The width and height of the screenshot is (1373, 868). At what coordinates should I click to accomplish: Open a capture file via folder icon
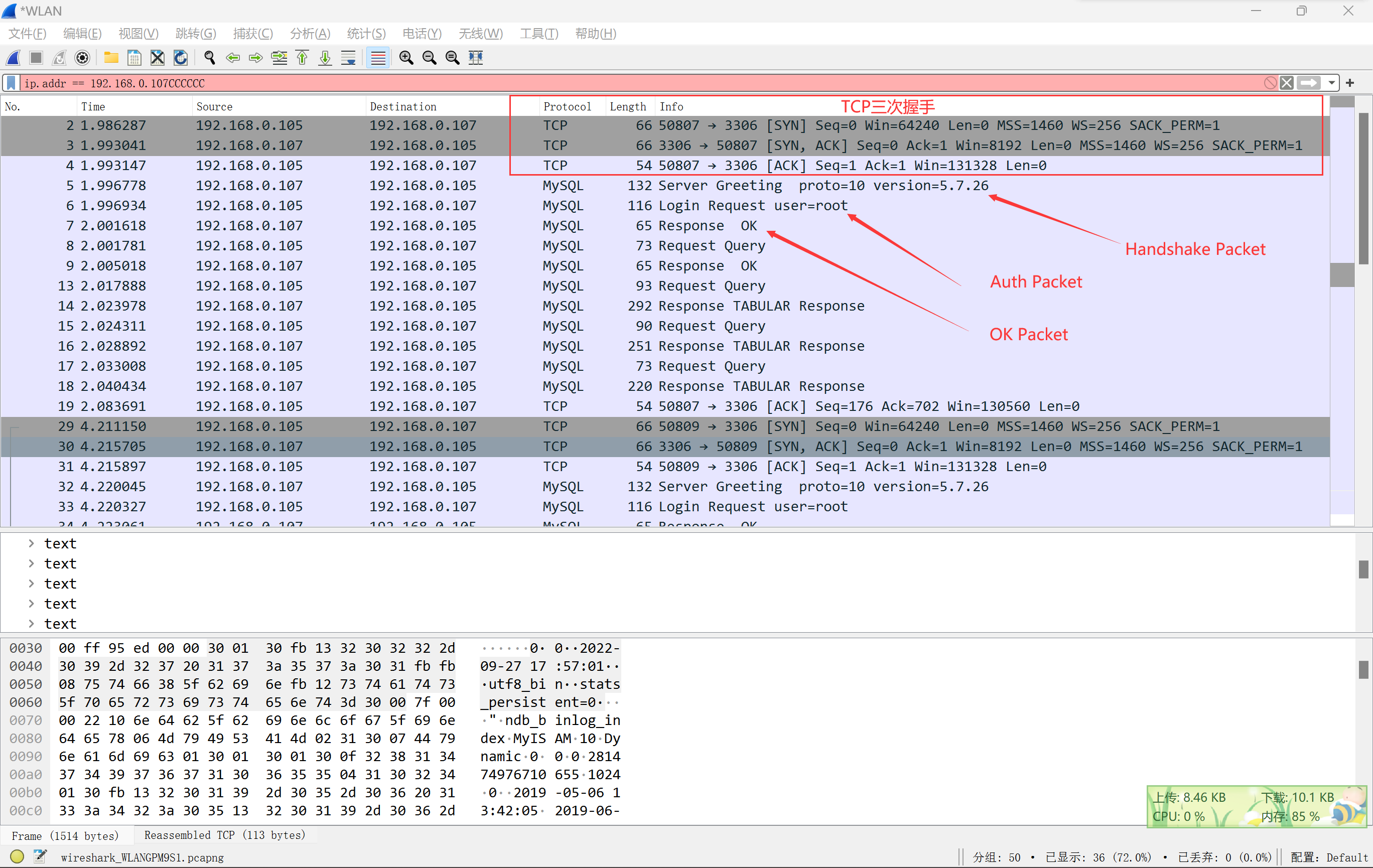pyautogui.click(x=111, y=58)
